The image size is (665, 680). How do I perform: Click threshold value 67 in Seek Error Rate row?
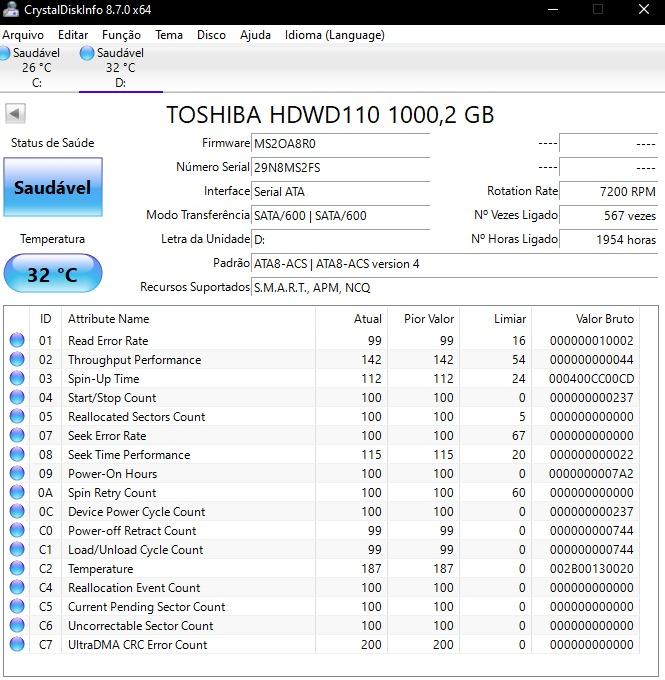[x=518, y=436]
